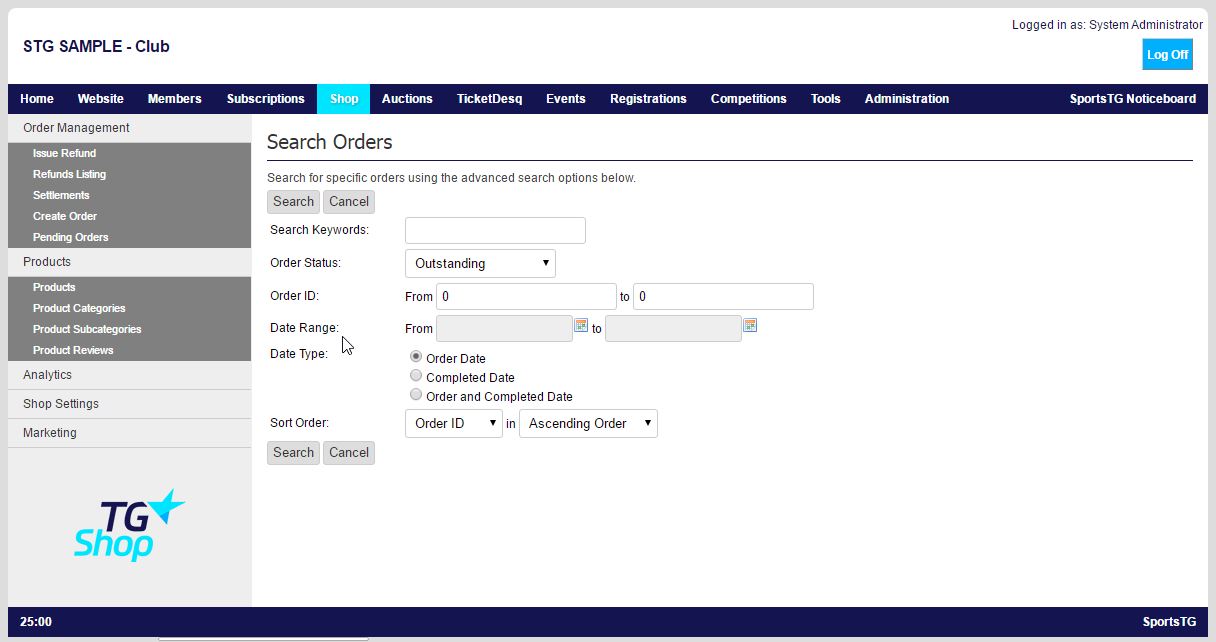Open Pending Orders in the sidebar
The width and height of the screenshot is (1216, 642).
coord(71,237)
